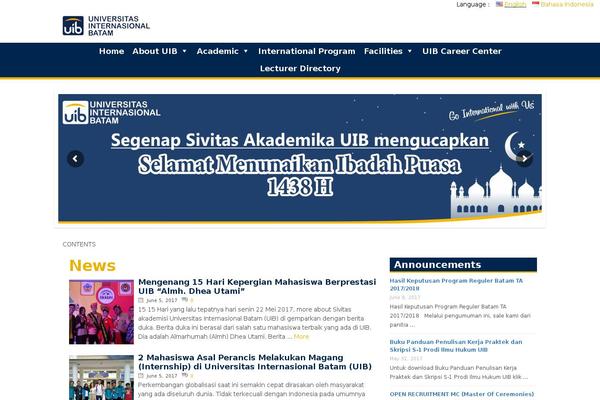Click comment icon on Dhea Utami article
Image resolution: width=600 pixels, height=400 pixels.
(185, 300)
